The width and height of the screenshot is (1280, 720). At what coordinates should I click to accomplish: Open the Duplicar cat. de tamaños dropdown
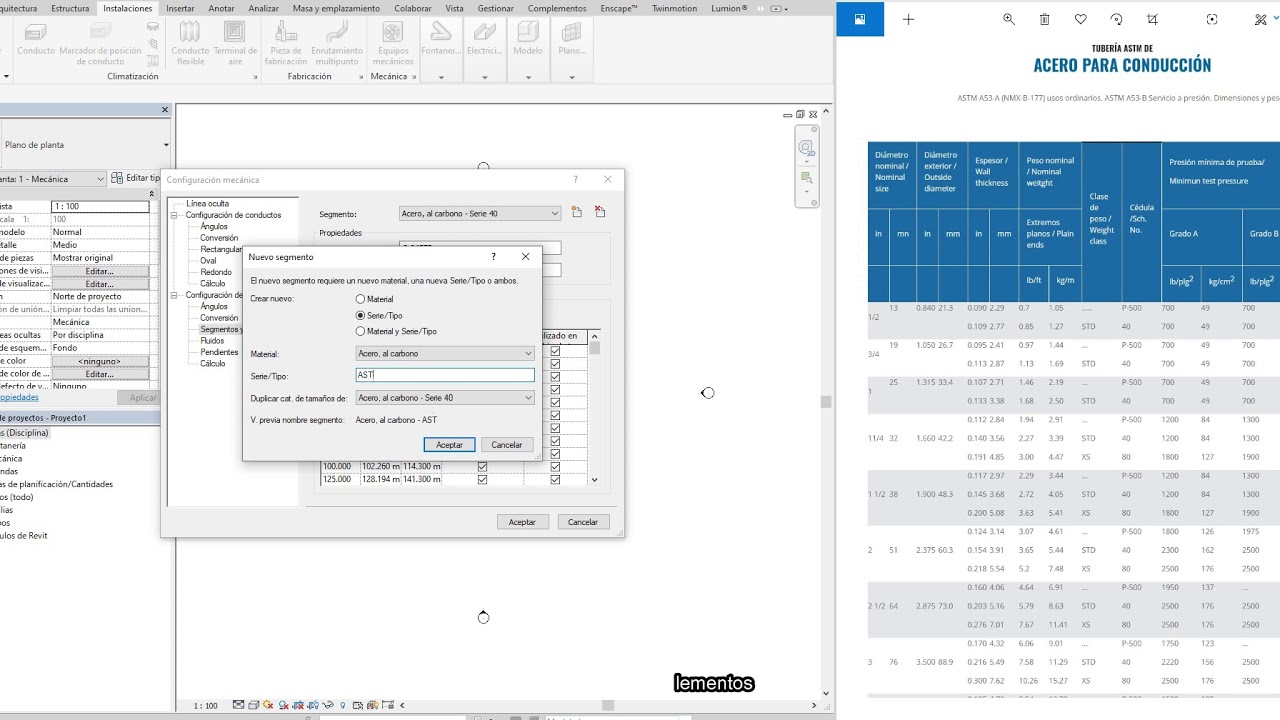coord(446,398)
